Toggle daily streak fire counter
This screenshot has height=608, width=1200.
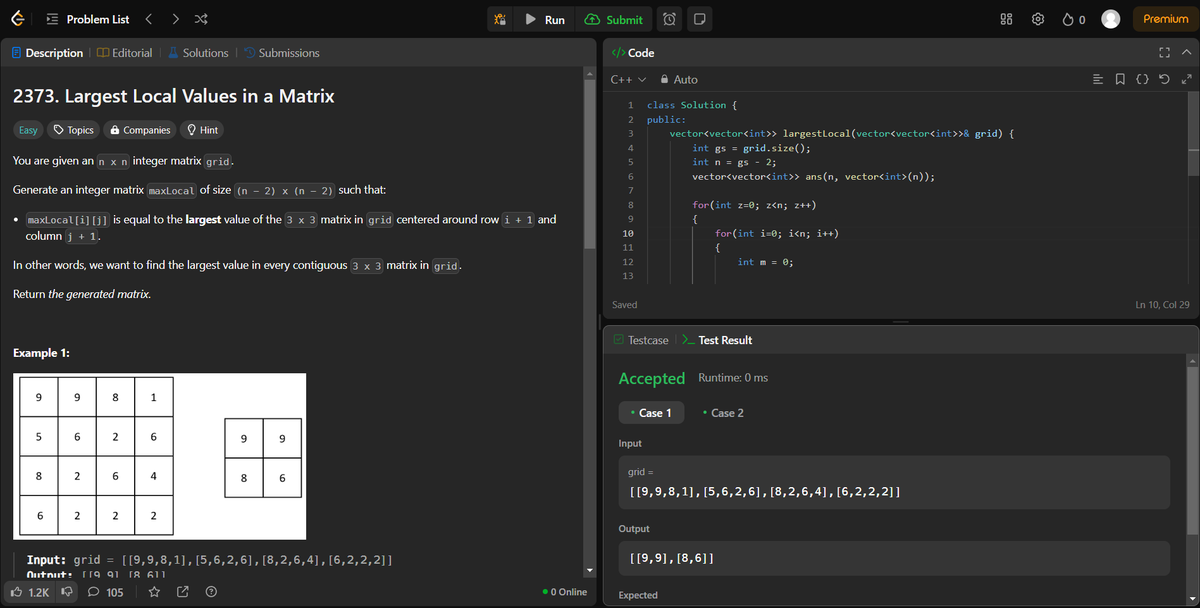(1070, 18)
